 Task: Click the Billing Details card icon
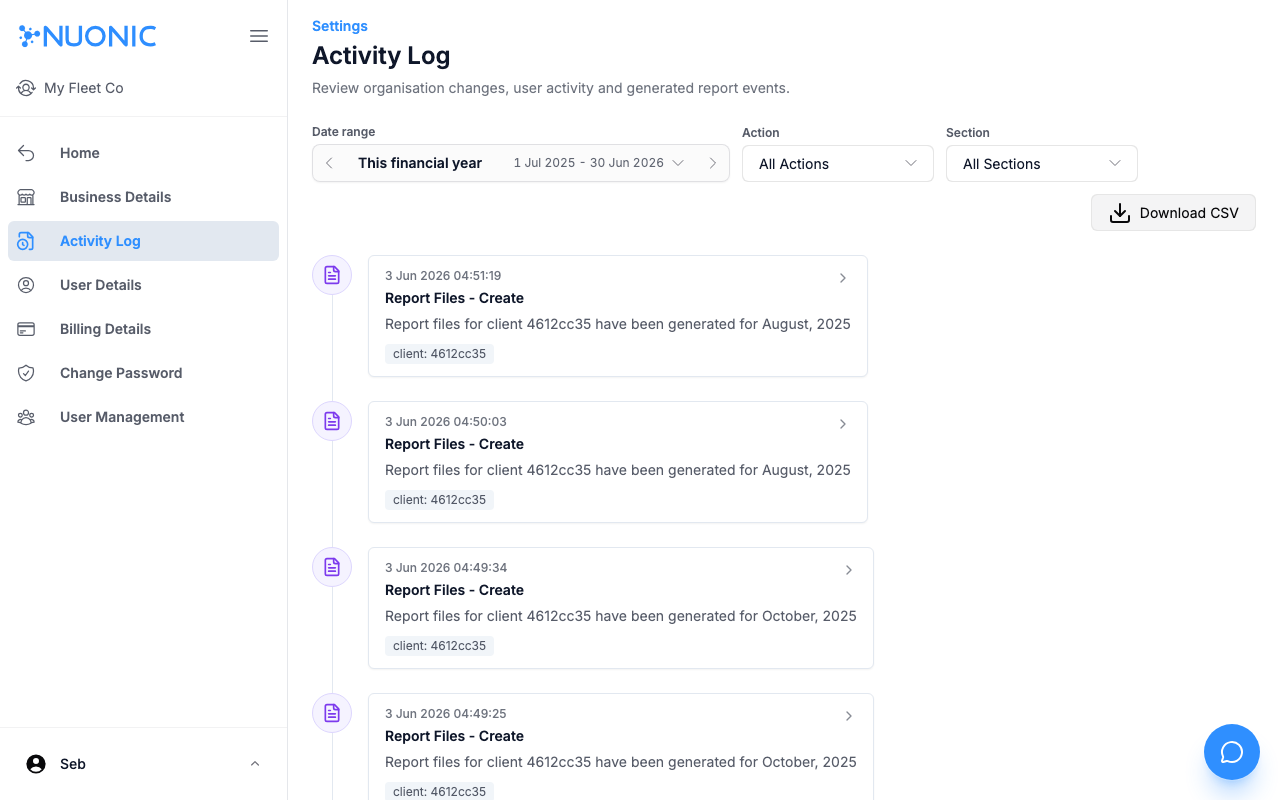(26, 329)
